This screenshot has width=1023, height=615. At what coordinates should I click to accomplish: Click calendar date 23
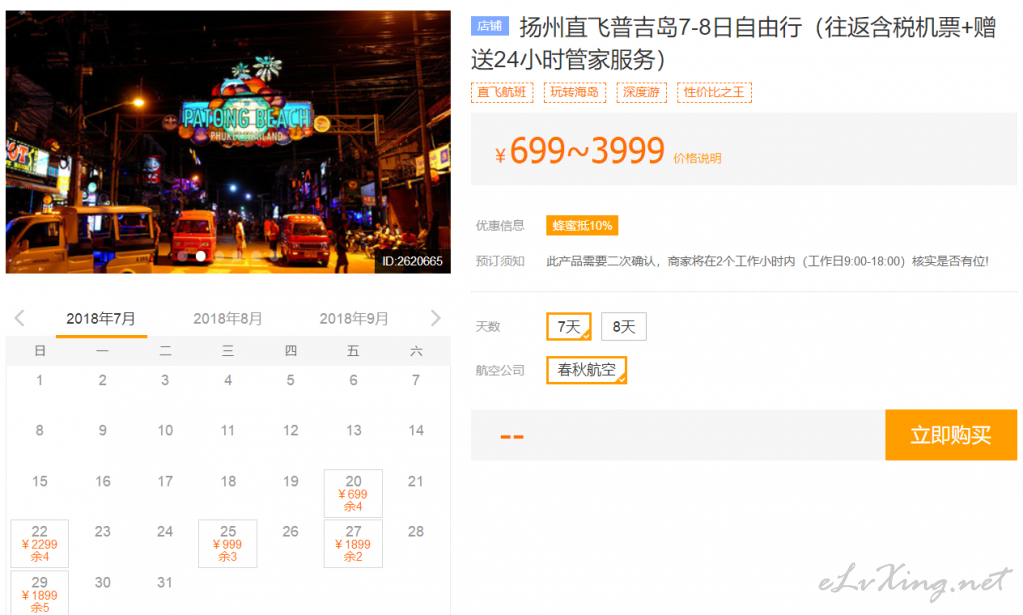[102, 532]
